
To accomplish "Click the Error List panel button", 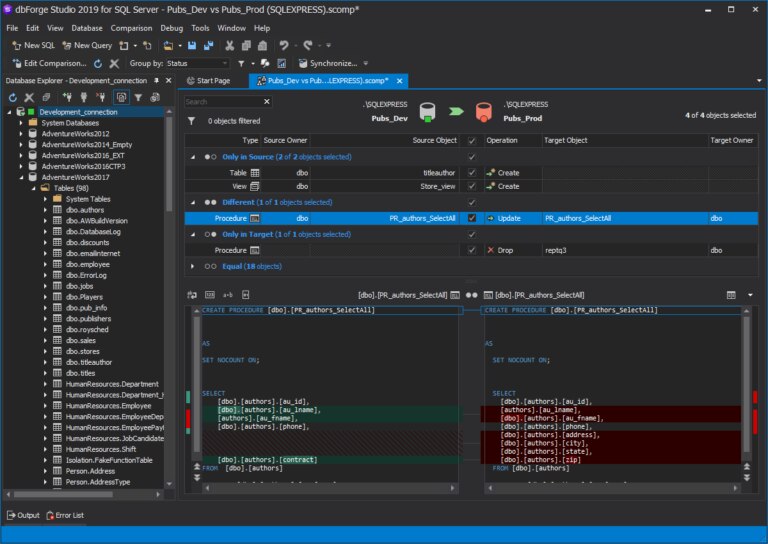I will pos(65,515).
